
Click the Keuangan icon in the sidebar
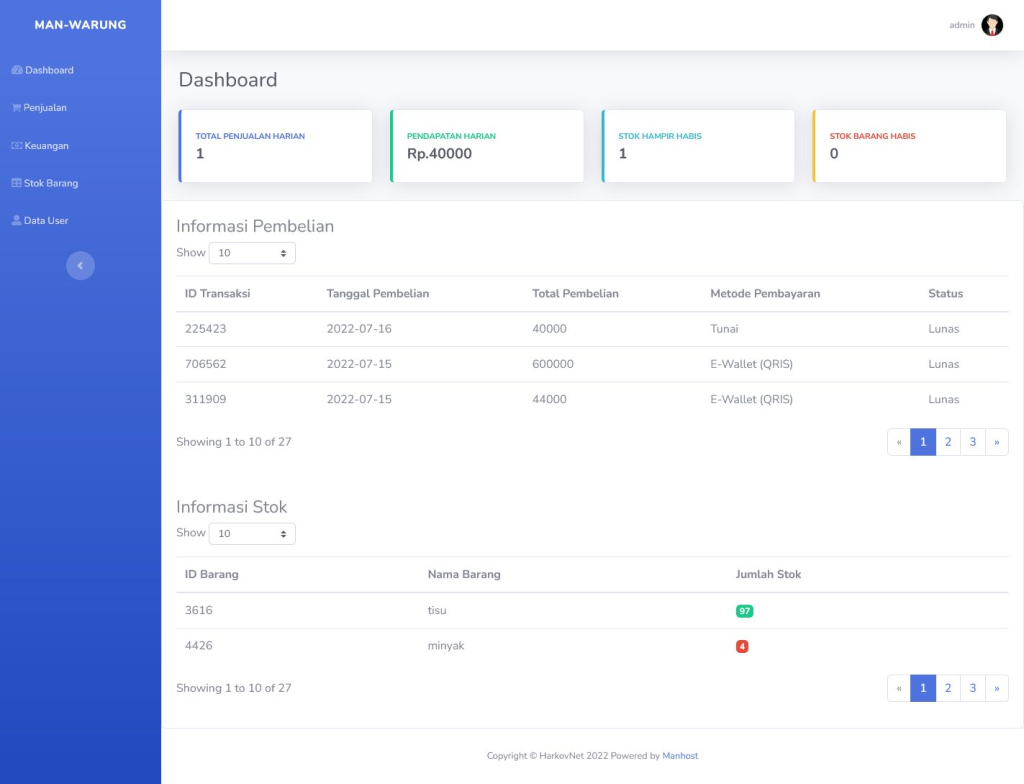[x=15, y=145]
